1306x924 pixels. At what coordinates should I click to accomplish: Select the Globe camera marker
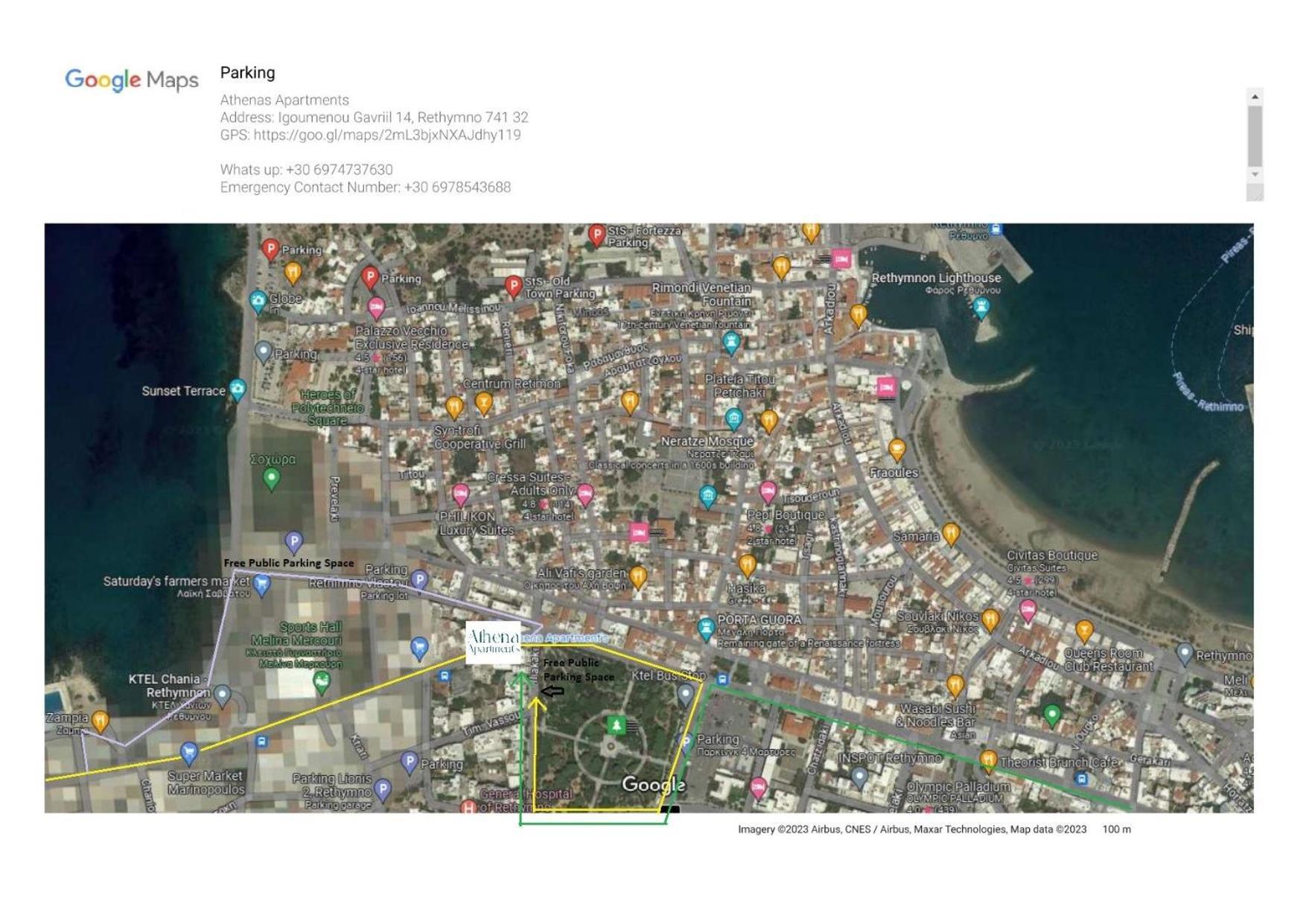pyautogui.click(x=258, y=301)
